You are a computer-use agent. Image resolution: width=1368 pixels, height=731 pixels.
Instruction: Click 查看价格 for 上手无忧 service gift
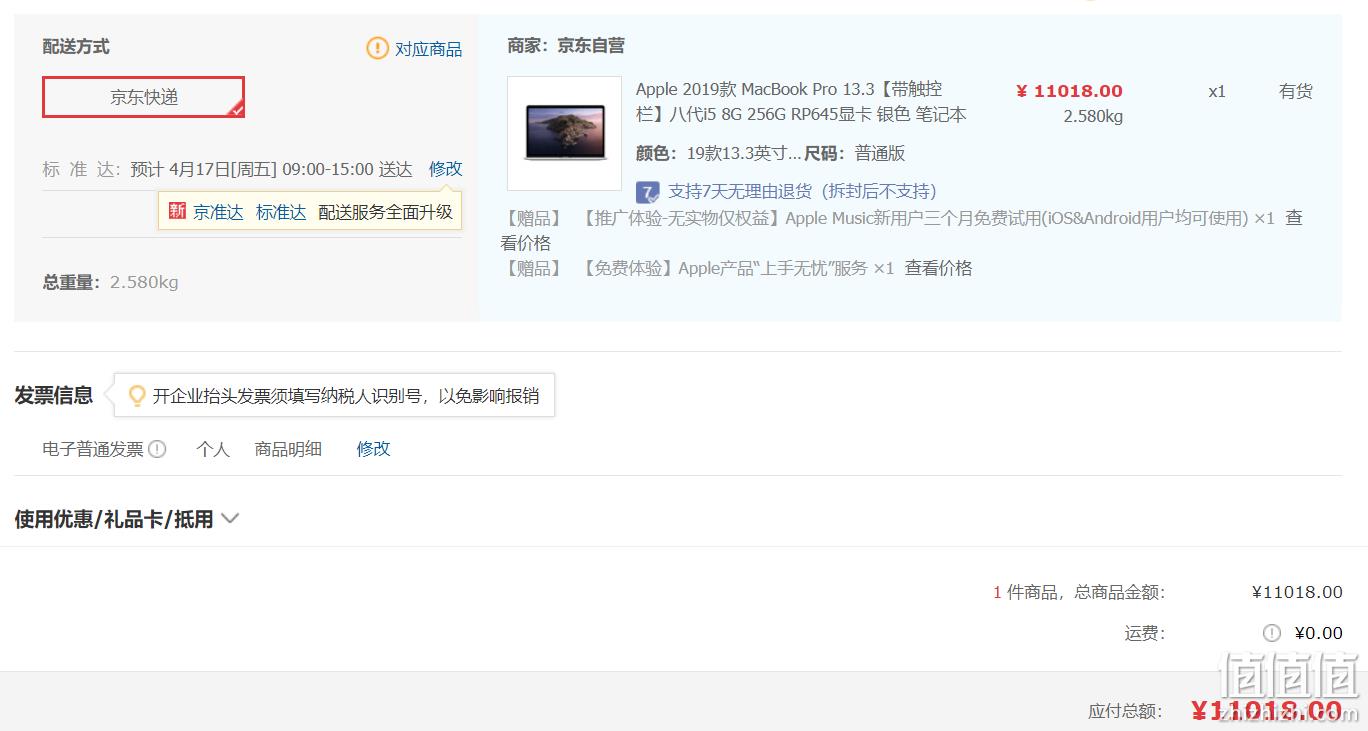pyautogui.click(x=938, y=268)
